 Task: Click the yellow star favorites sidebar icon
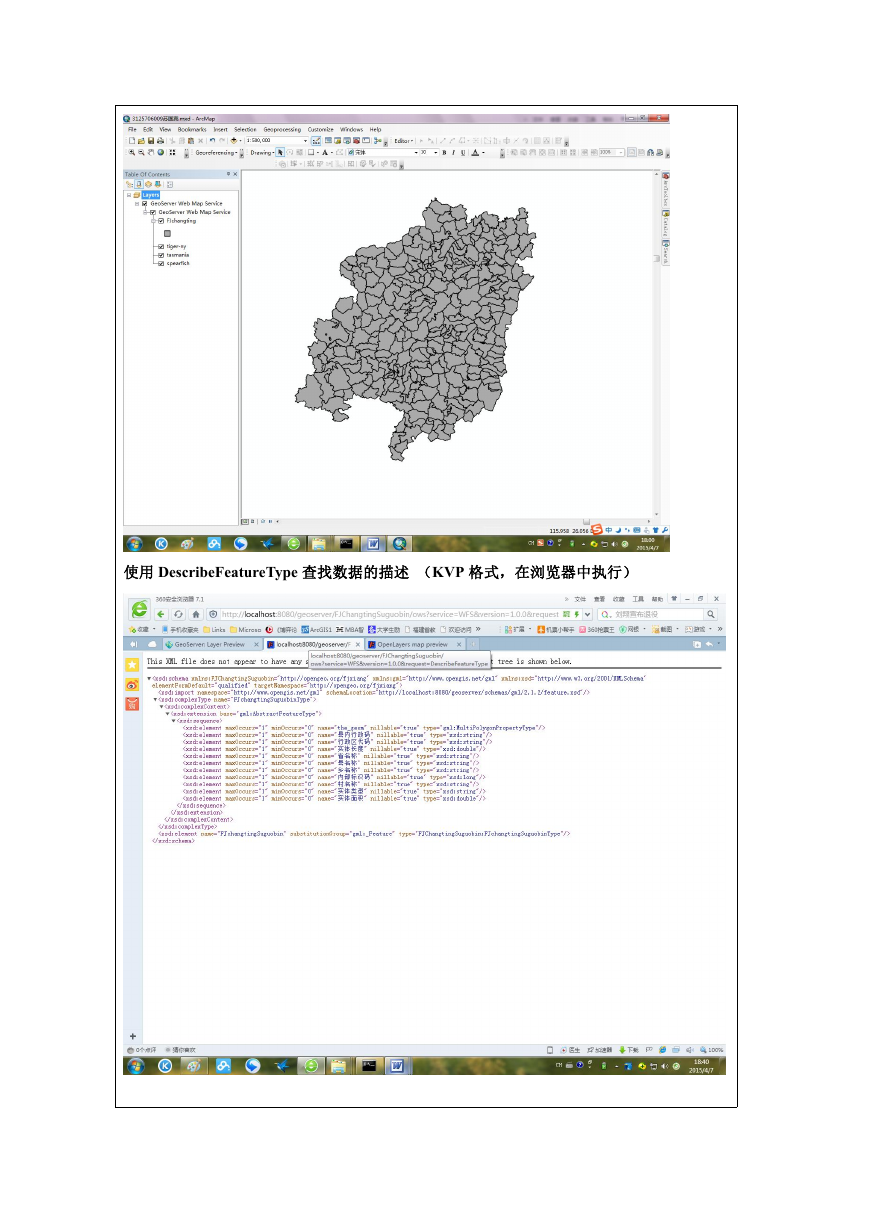coord(132,664)
